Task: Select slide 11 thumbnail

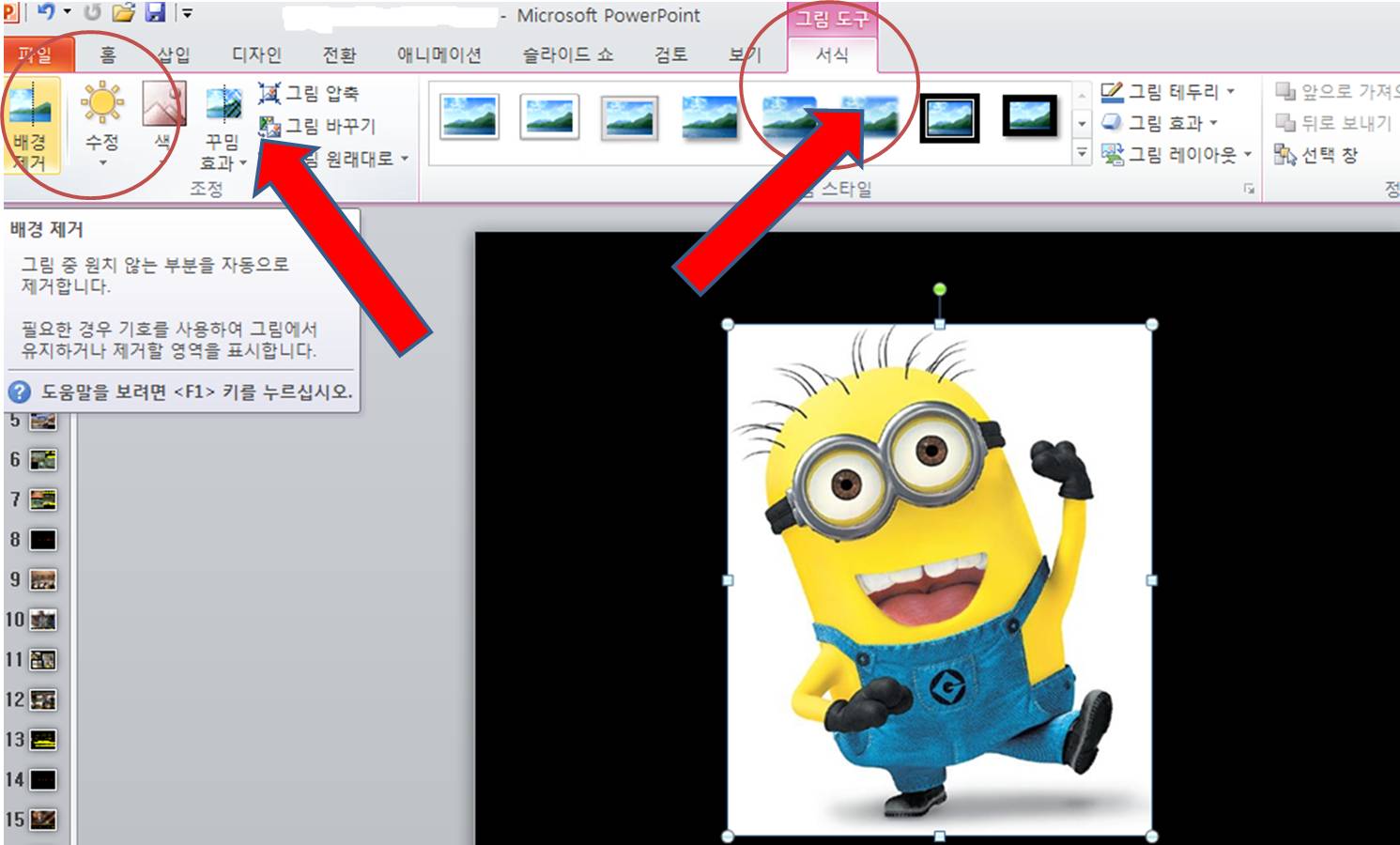Action: (x=43, y=660)
